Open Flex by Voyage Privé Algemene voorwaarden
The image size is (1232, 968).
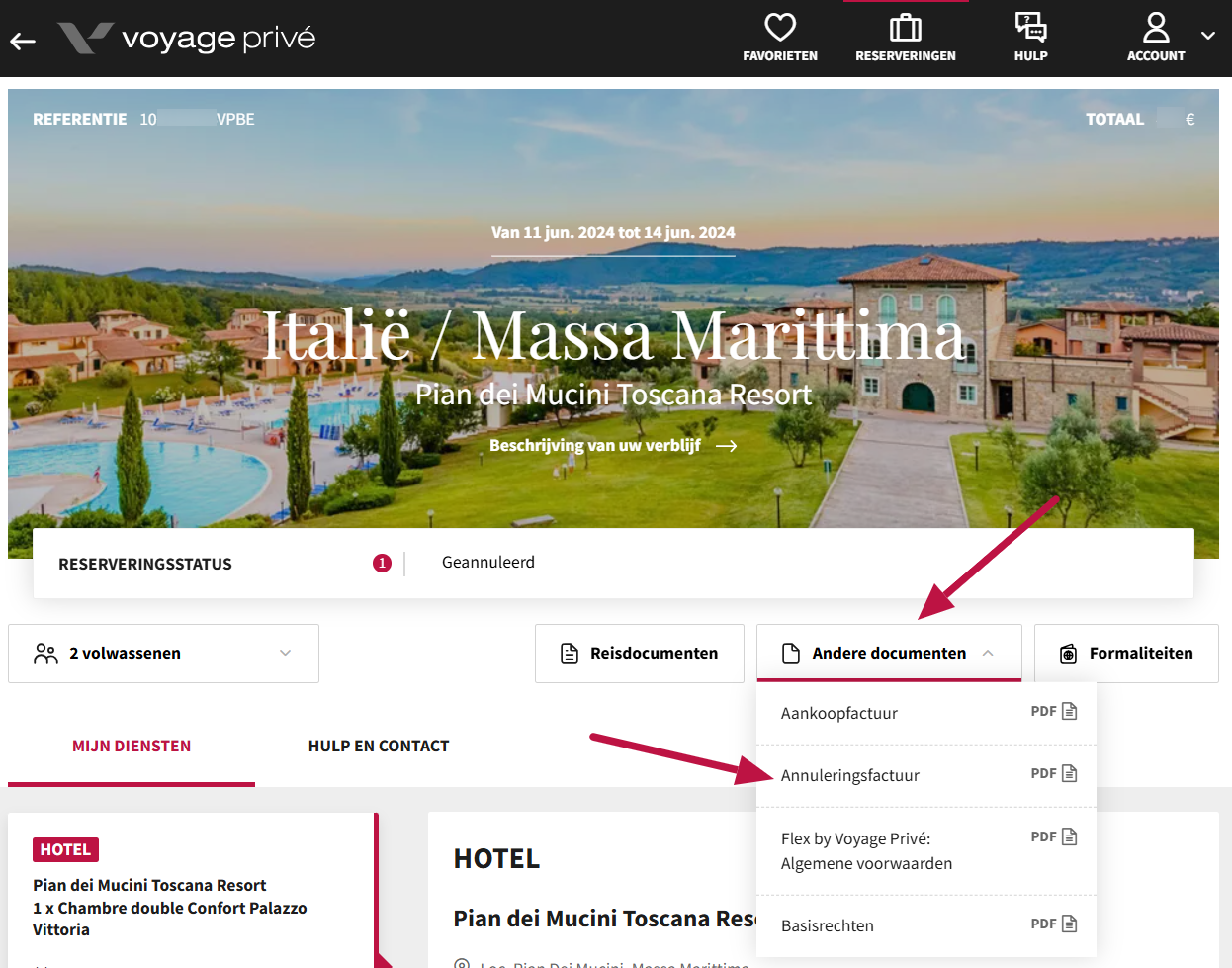[x=926, y=851]
